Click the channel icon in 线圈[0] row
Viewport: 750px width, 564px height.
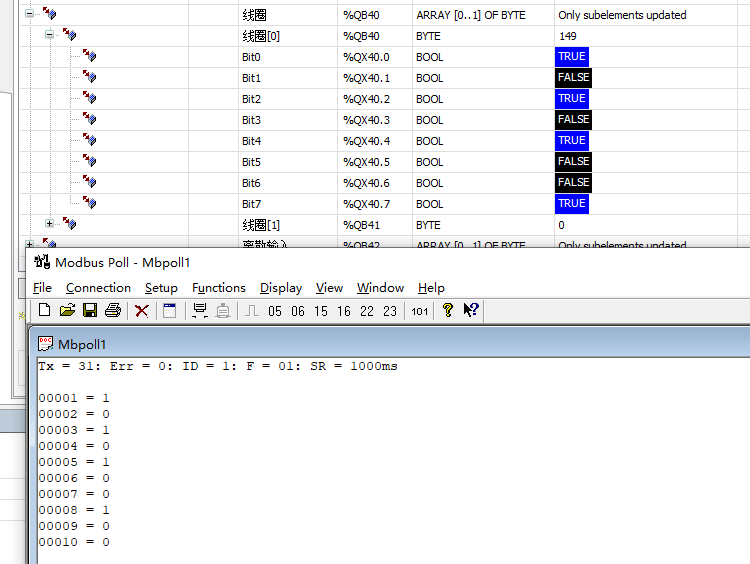click(69, 34)
